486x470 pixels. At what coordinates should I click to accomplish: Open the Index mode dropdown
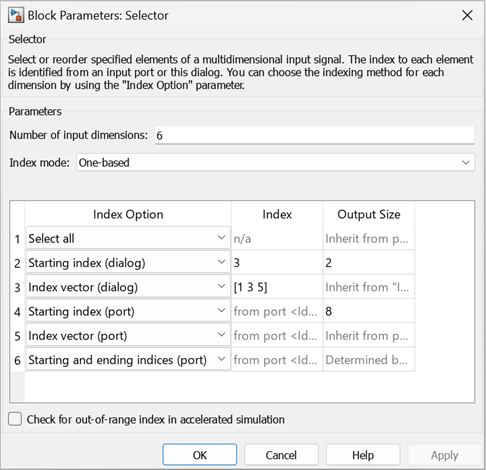pos(275,162)
